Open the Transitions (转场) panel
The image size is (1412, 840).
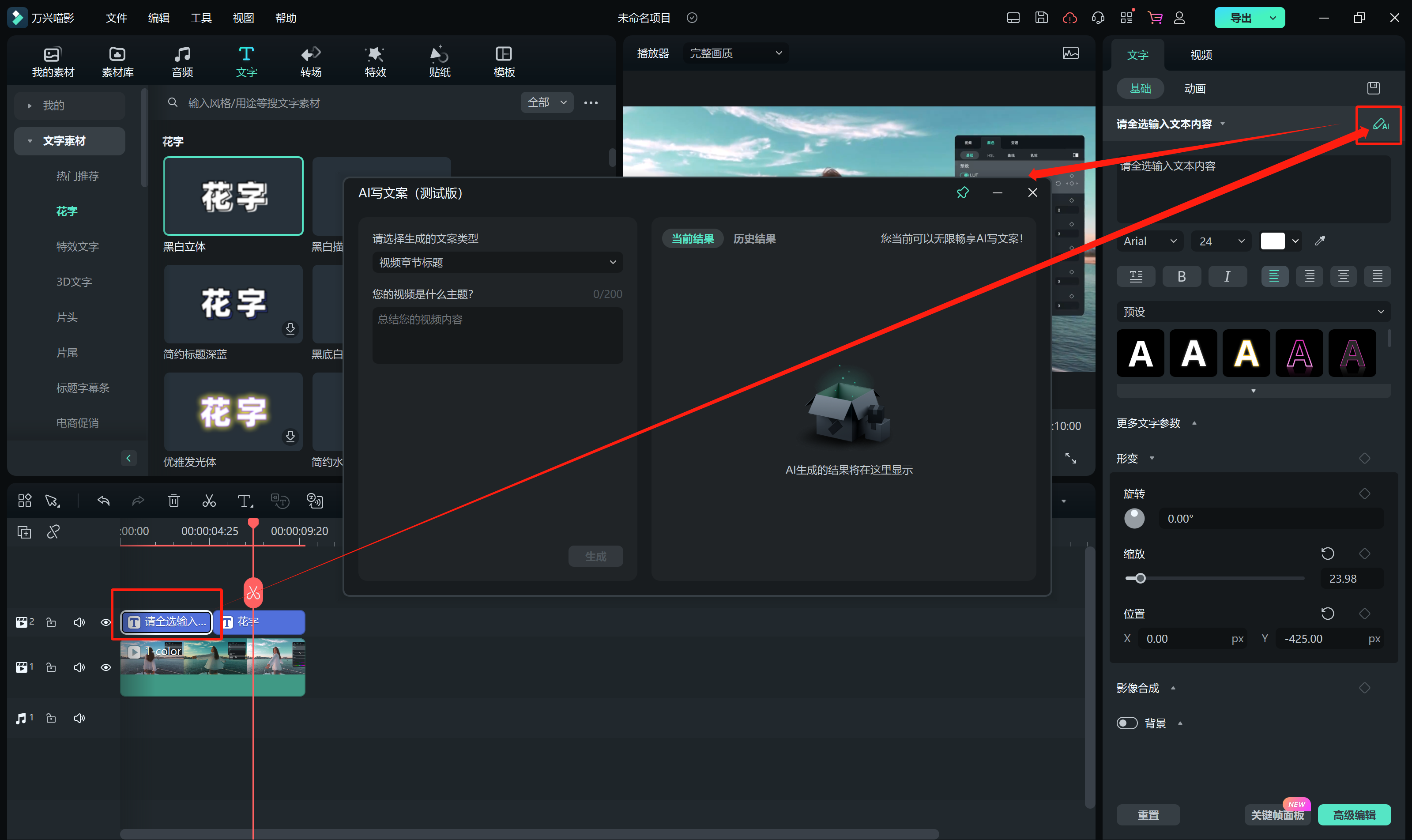coord(311,61)
